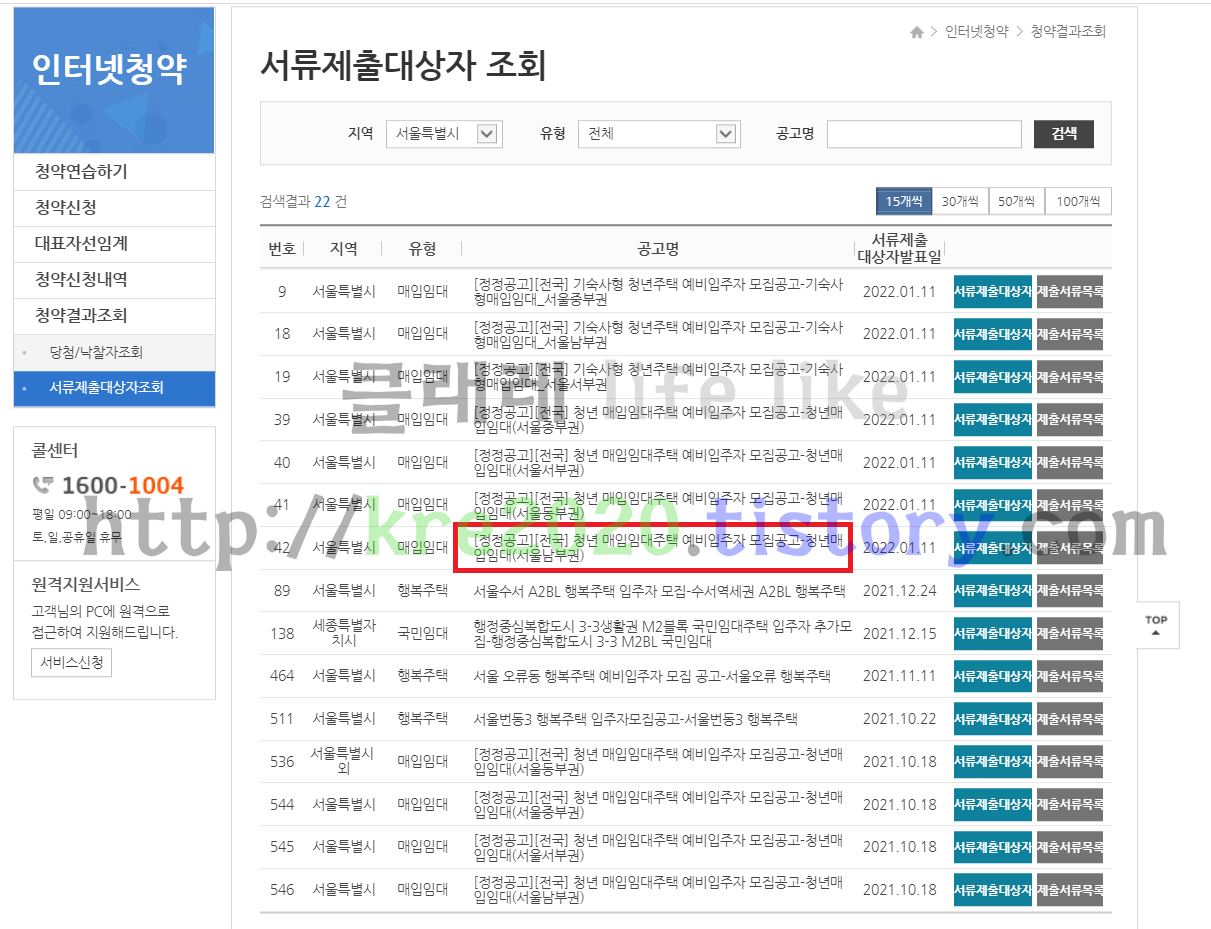Select 30개씩 per page
Viewport: 1211px width, 929px height.
[x=960, y=202]
